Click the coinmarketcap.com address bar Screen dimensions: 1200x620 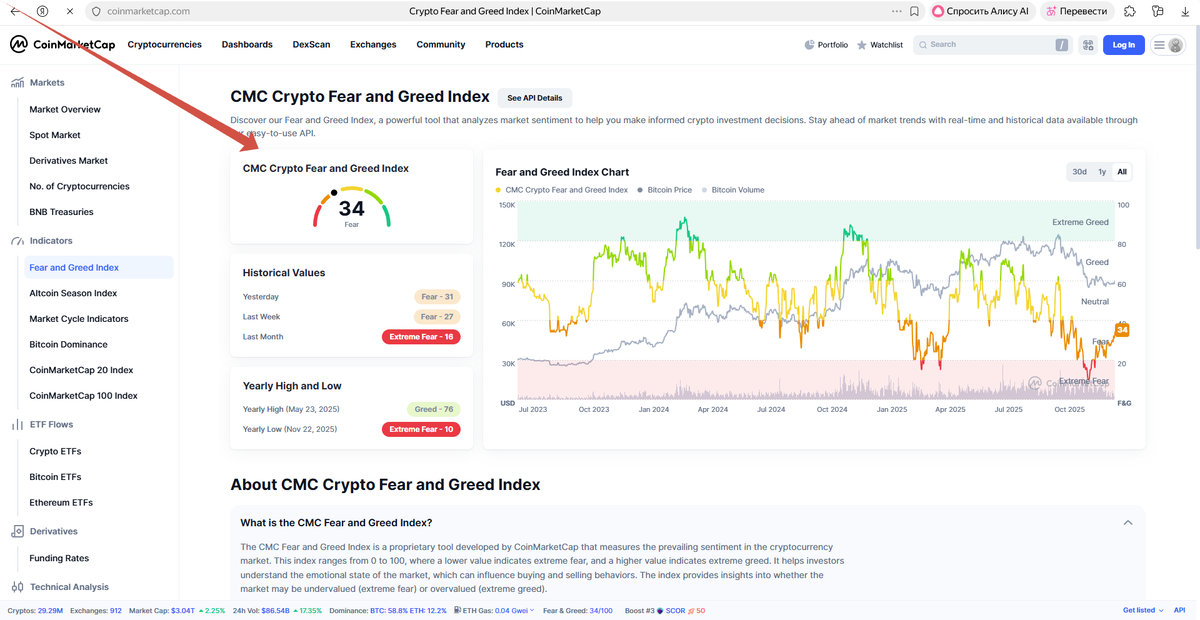pos(148,11)
